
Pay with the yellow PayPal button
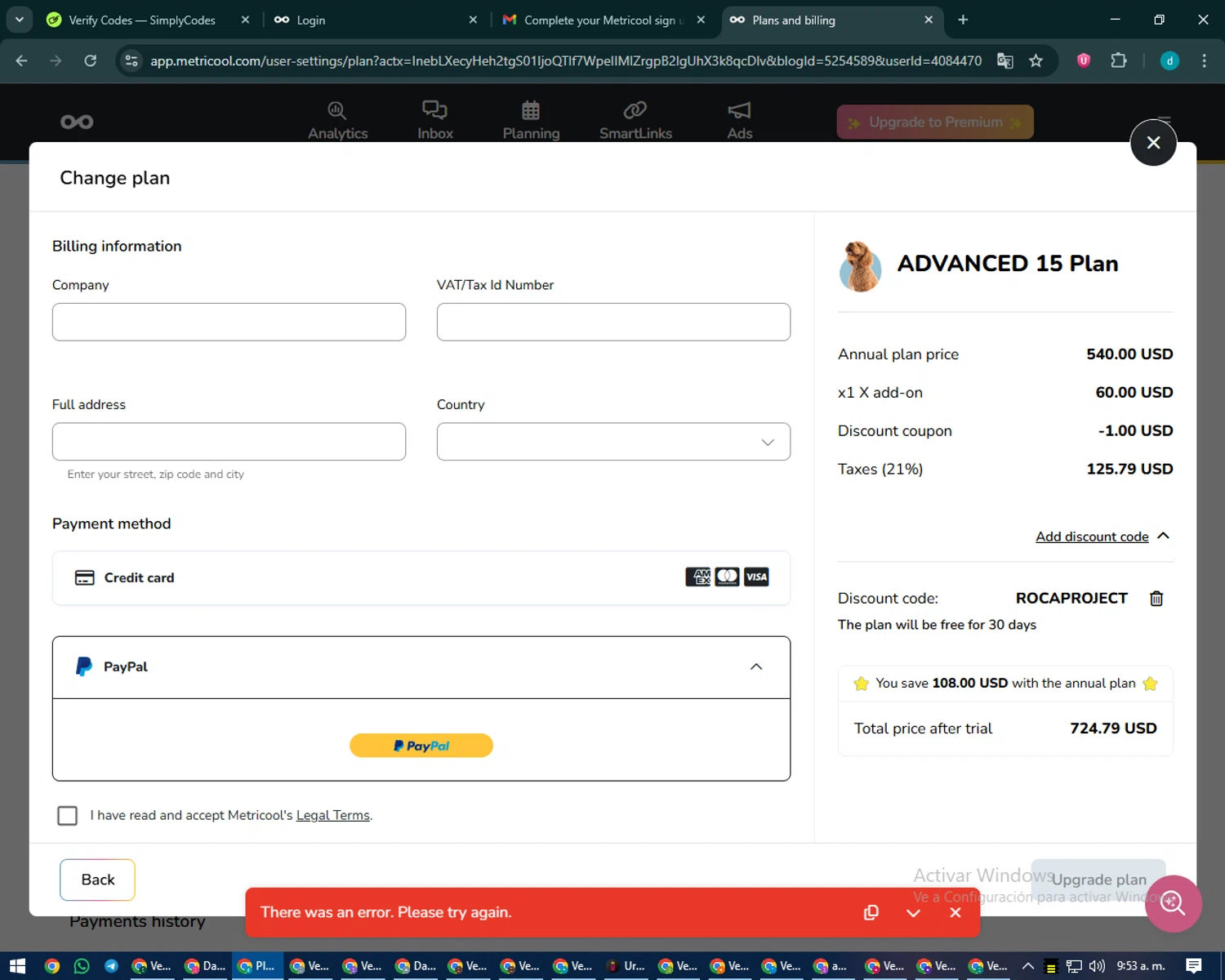(x=421, y=746)
